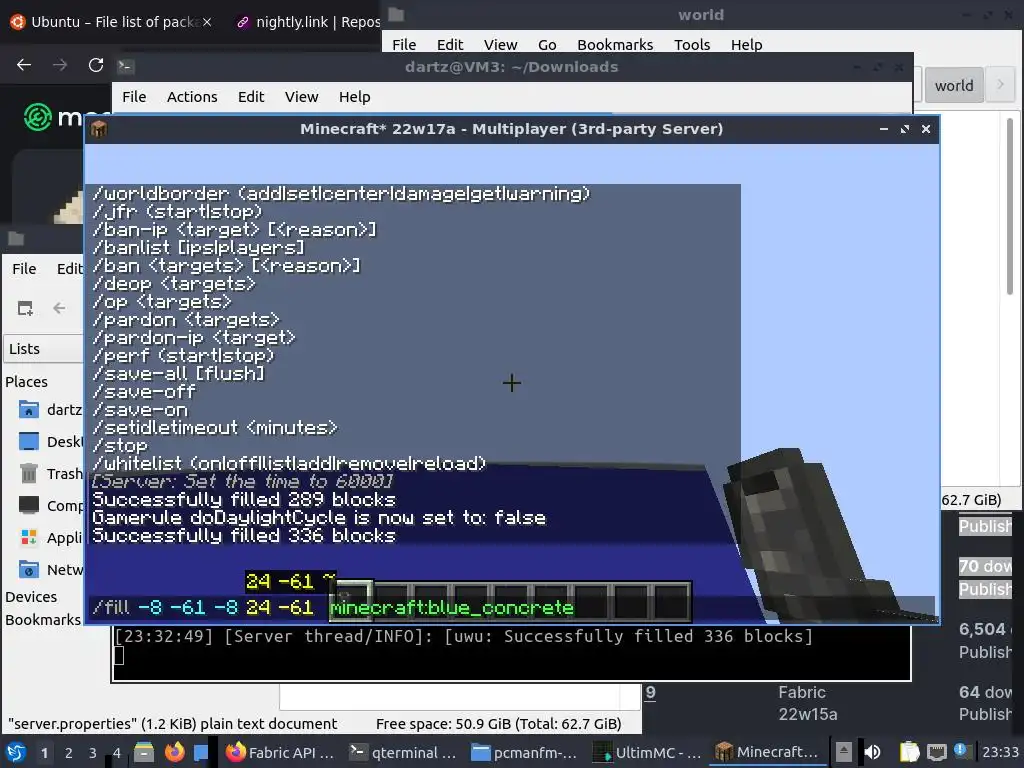Select Applications entry in Places sidebar
Viewport: 1024px width, 768px height.
49,537
